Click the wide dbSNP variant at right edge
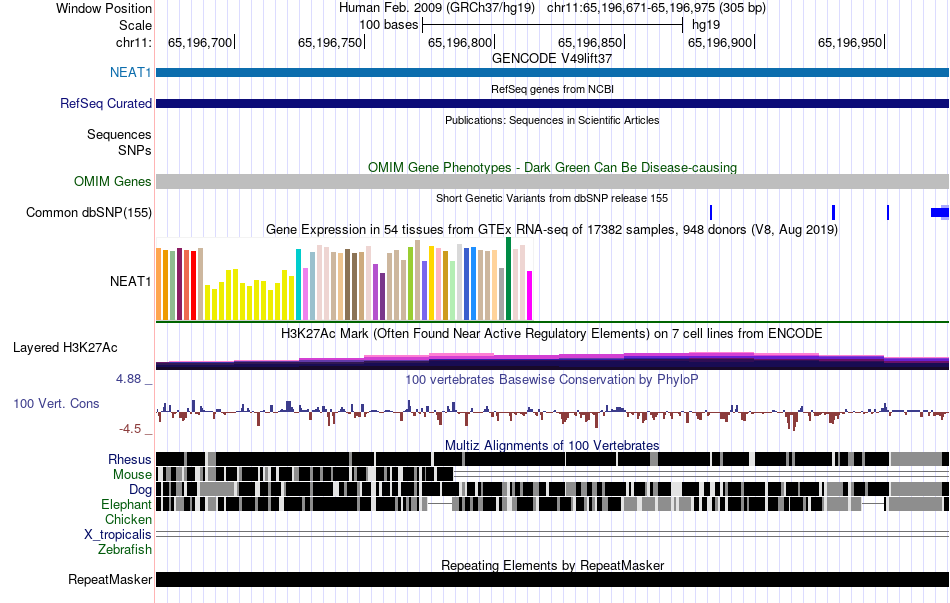 [x=940, y=212]
